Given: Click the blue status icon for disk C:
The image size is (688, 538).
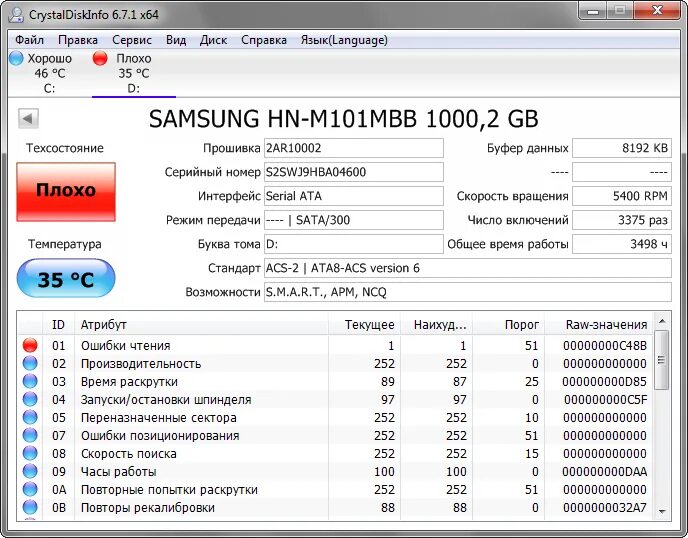Looking at the screenshot, I should coord(16,58).
